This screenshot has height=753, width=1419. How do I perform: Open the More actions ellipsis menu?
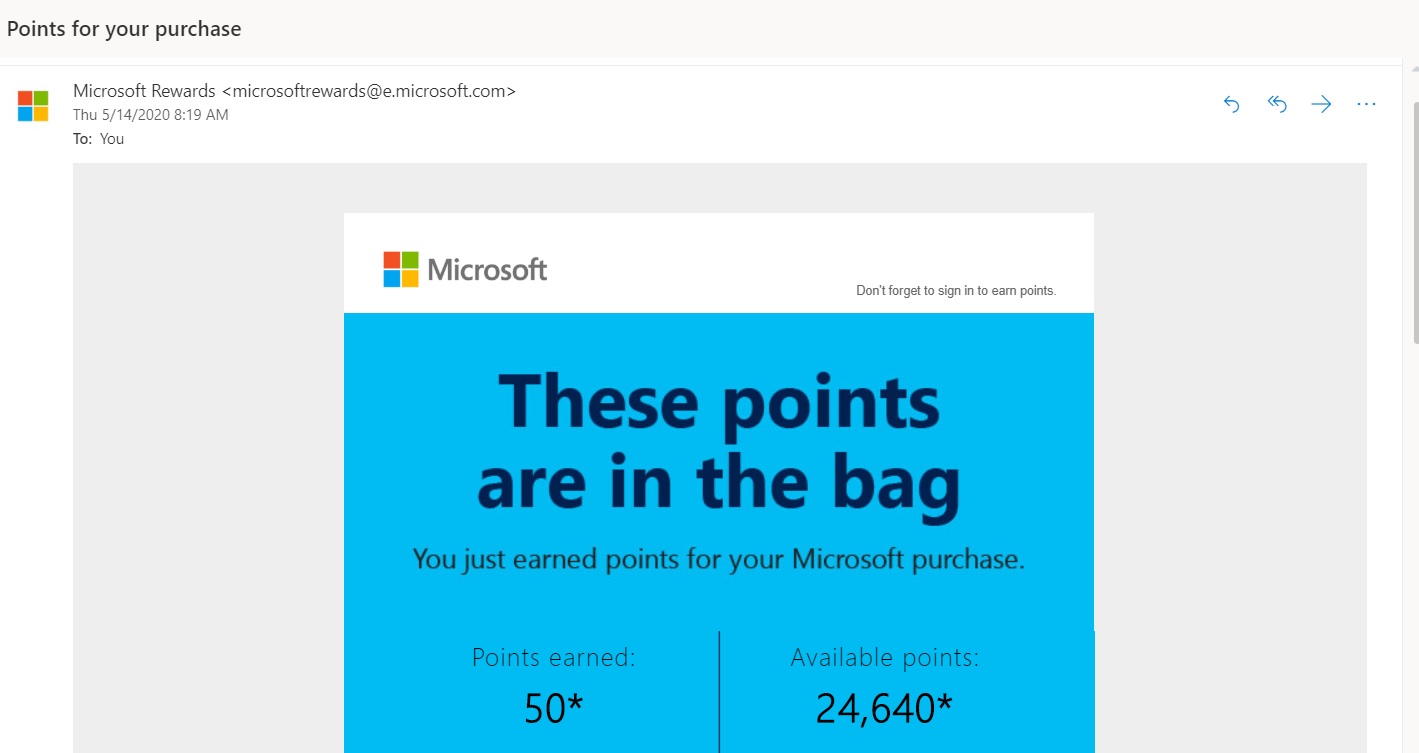click(1367, 104)
